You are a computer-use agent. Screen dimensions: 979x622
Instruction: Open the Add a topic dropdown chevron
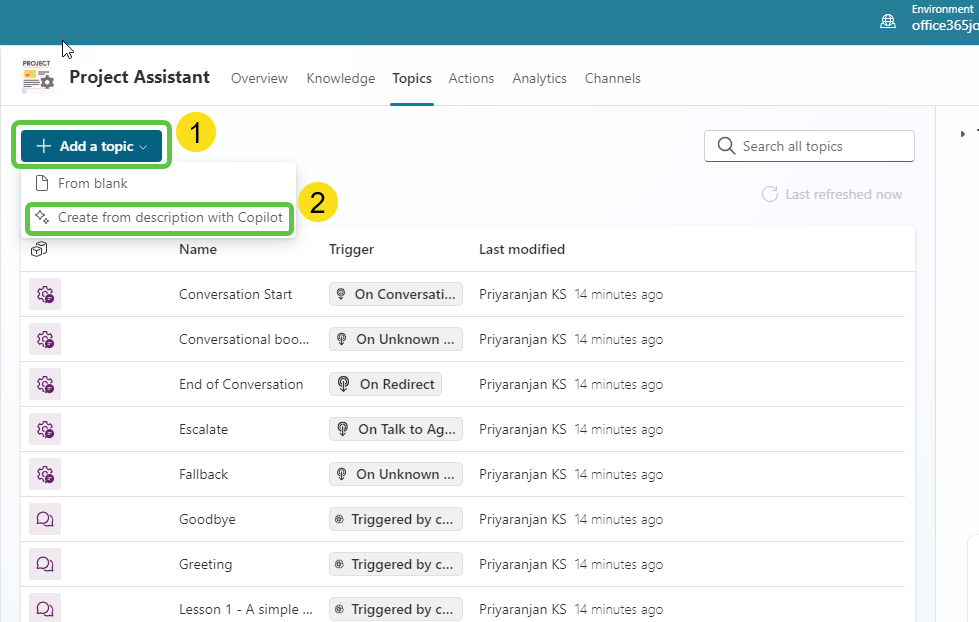coord(143,145)
